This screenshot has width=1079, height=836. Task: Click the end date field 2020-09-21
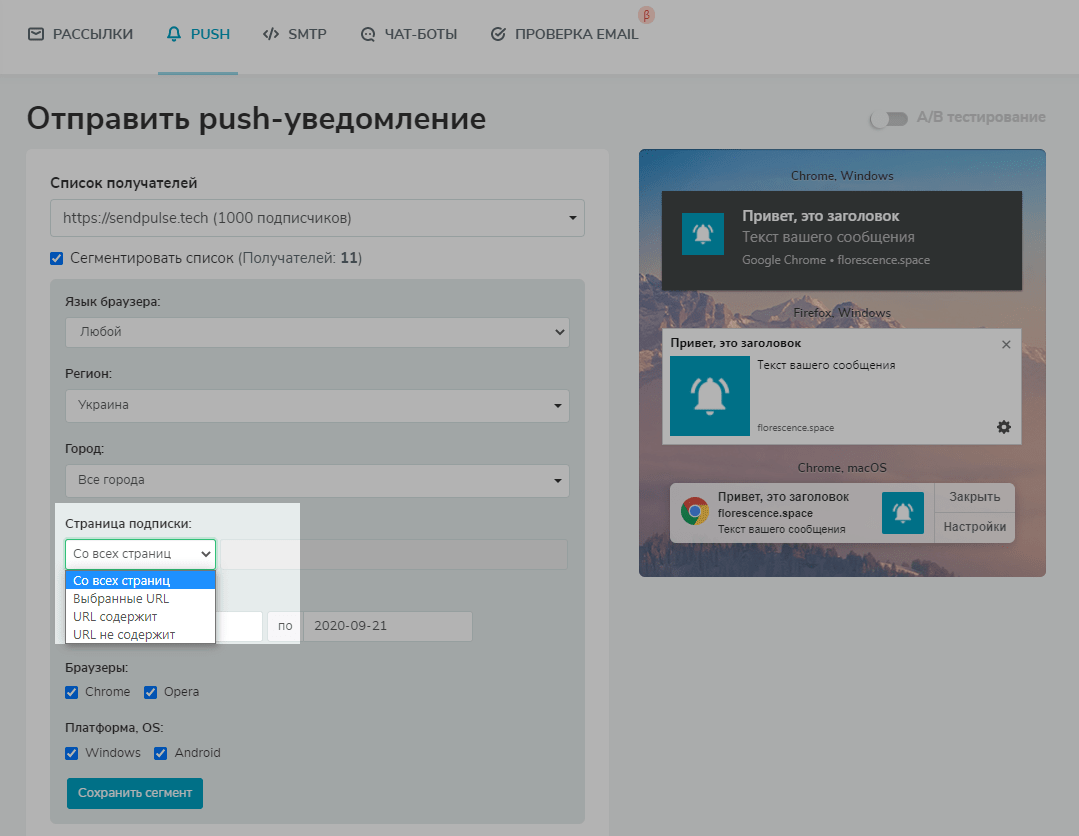pos(387,627)
